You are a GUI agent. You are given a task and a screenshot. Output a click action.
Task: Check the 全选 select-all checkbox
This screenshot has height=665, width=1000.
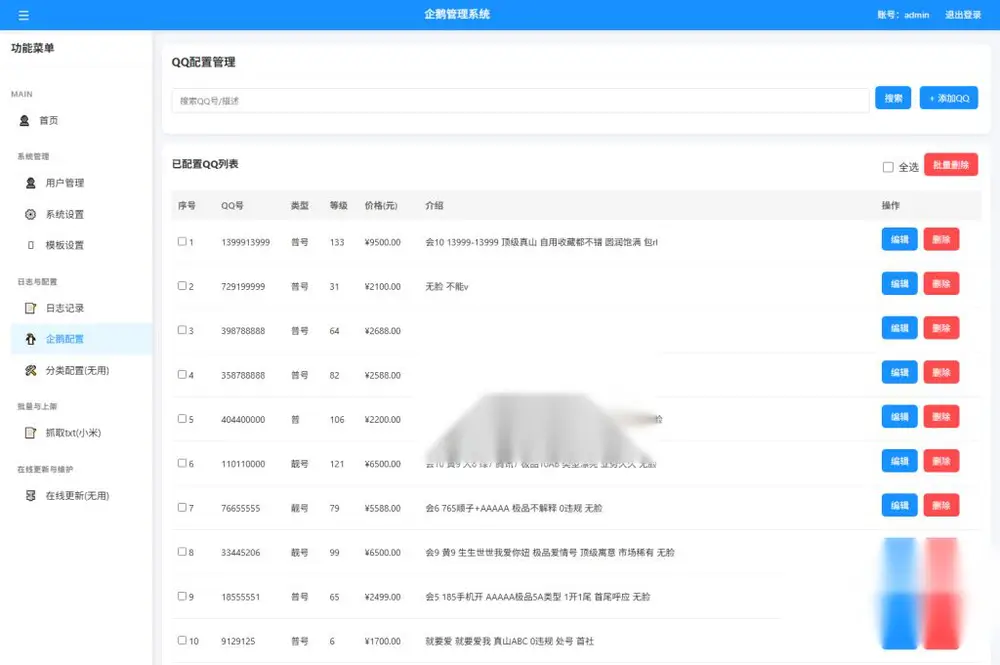(x=888, y=167)
